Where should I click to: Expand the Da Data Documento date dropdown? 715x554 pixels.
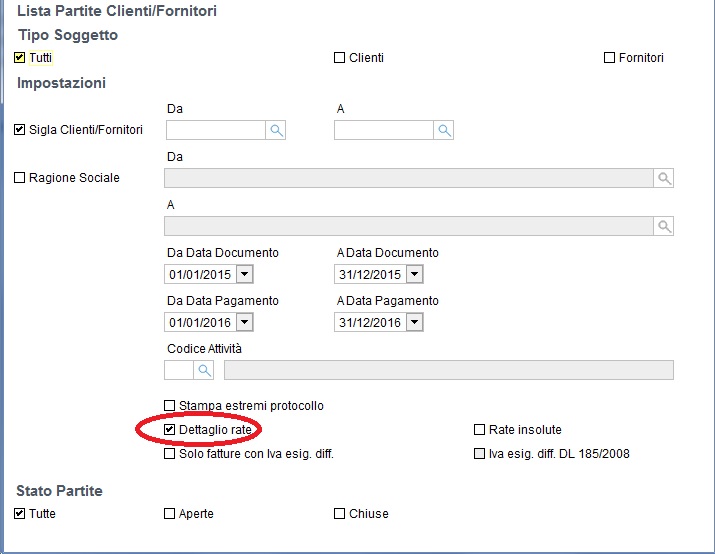244,274
